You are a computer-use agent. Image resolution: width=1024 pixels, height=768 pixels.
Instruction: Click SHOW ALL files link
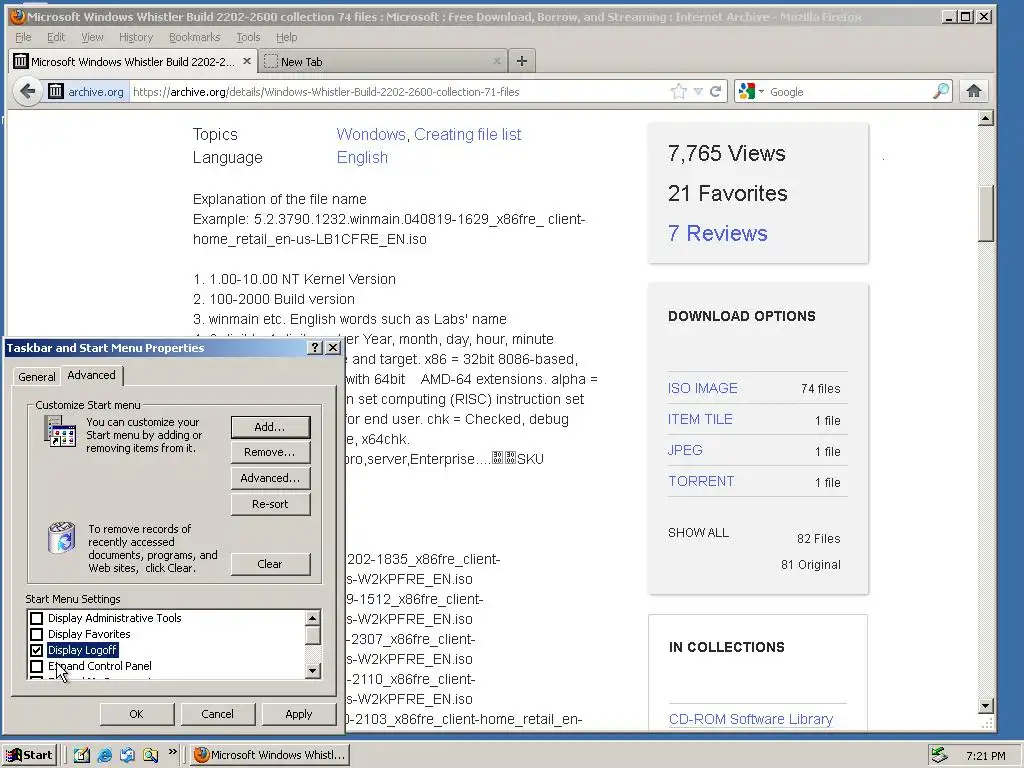698,533
